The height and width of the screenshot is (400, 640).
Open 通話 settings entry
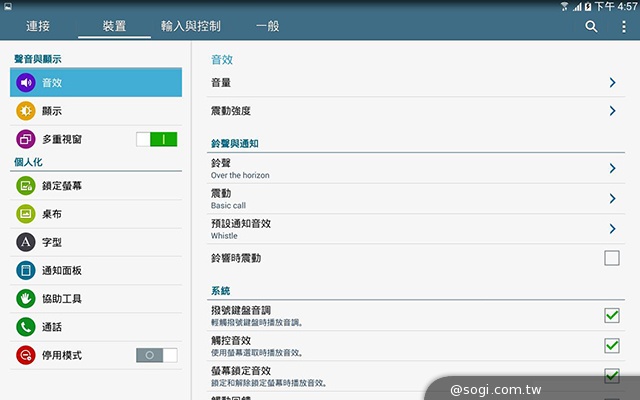click(x=96, y=327)
